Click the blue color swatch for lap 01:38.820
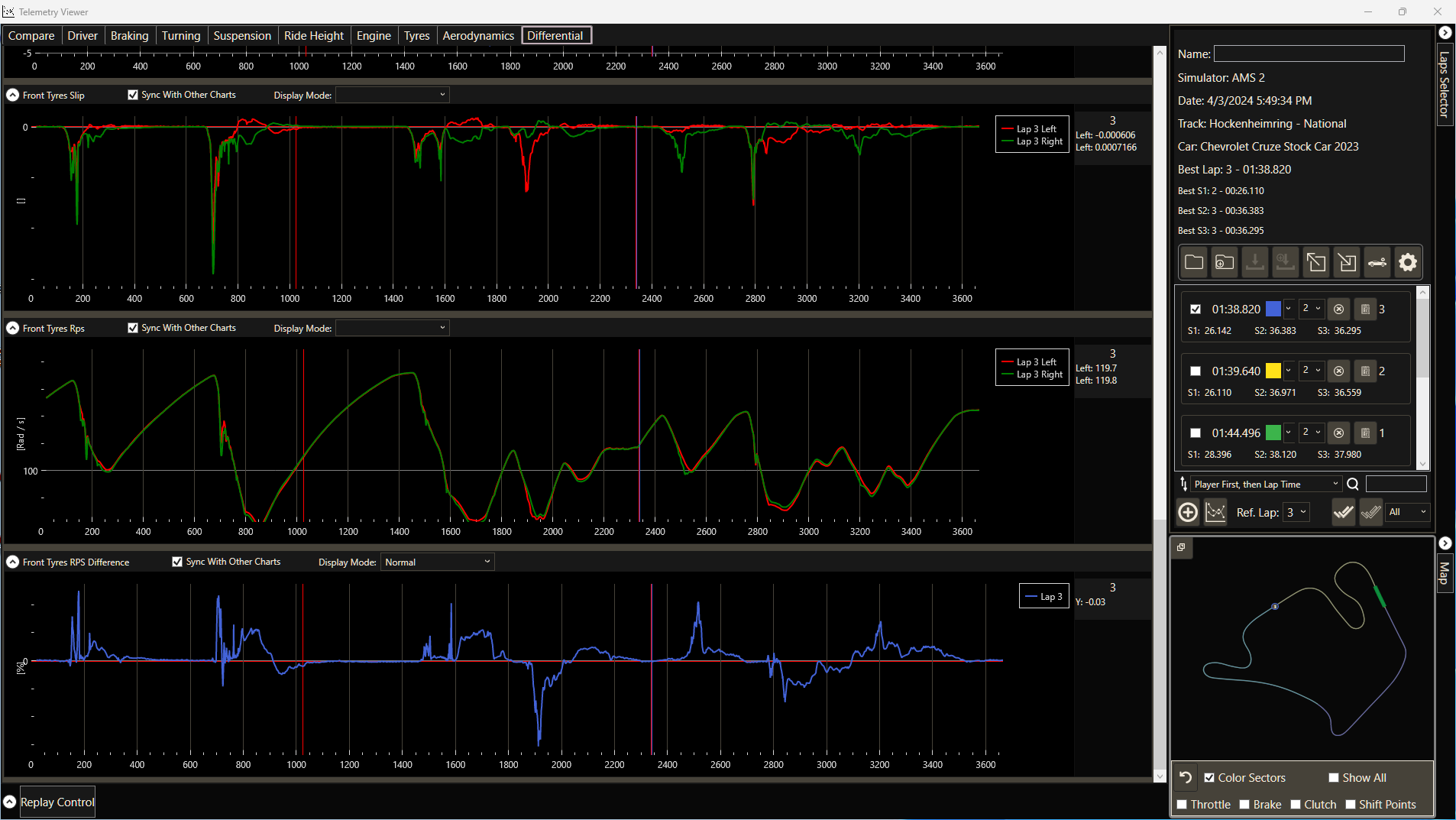Screen dimensions: 1456x820 (1273, 310)
